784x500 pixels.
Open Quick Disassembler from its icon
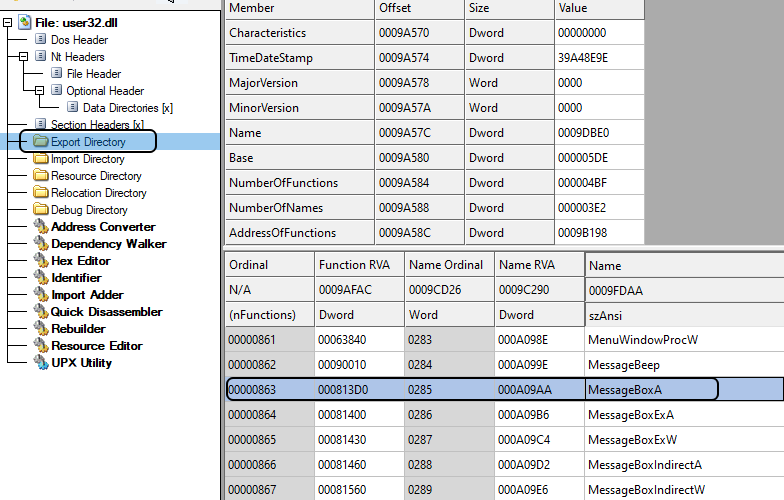pos(41,312)
